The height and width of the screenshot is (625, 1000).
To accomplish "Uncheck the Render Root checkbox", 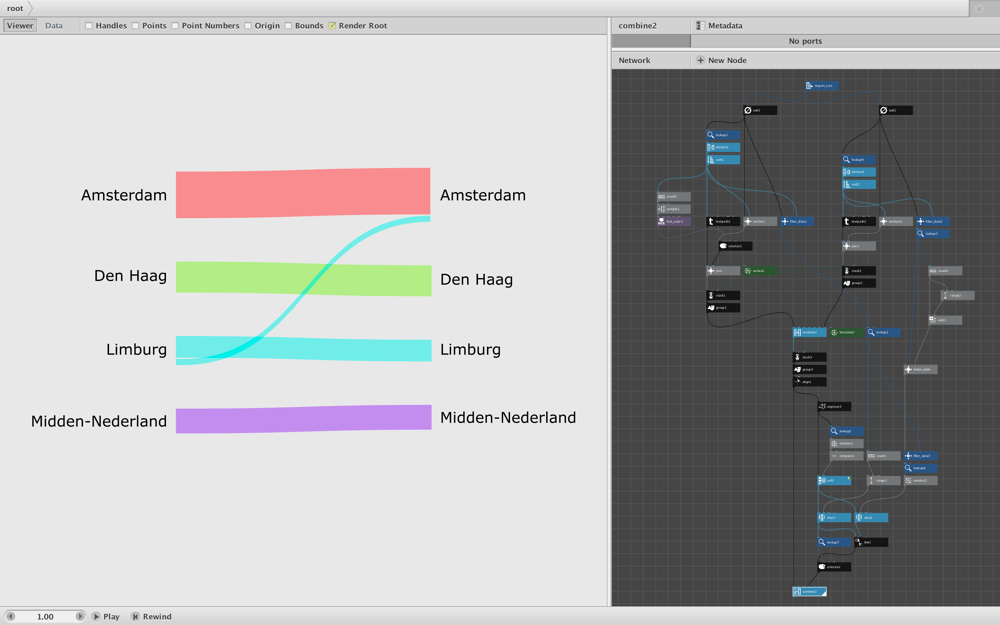I will click(332, 26).
